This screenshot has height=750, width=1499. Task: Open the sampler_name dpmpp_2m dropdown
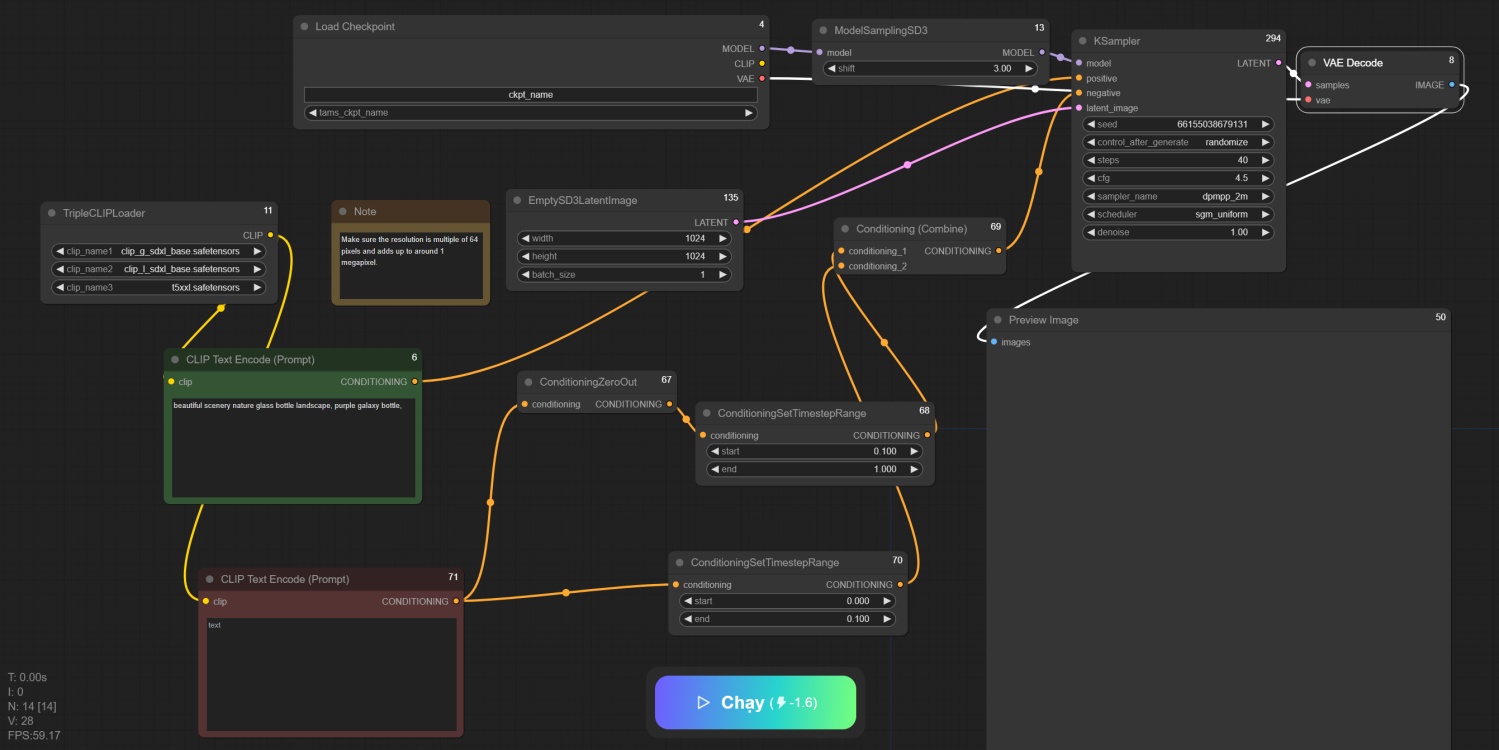point(1178,196)
